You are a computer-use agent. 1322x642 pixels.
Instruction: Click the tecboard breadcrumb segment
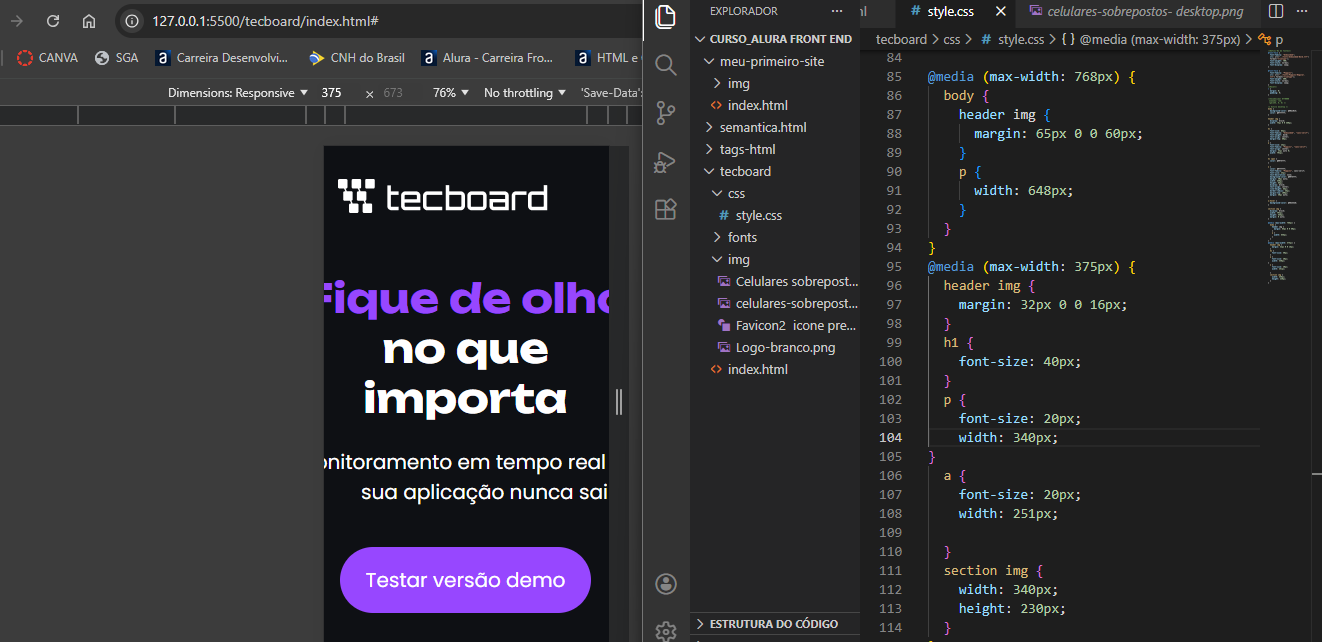pyautogui.click(x=902, y=39)
